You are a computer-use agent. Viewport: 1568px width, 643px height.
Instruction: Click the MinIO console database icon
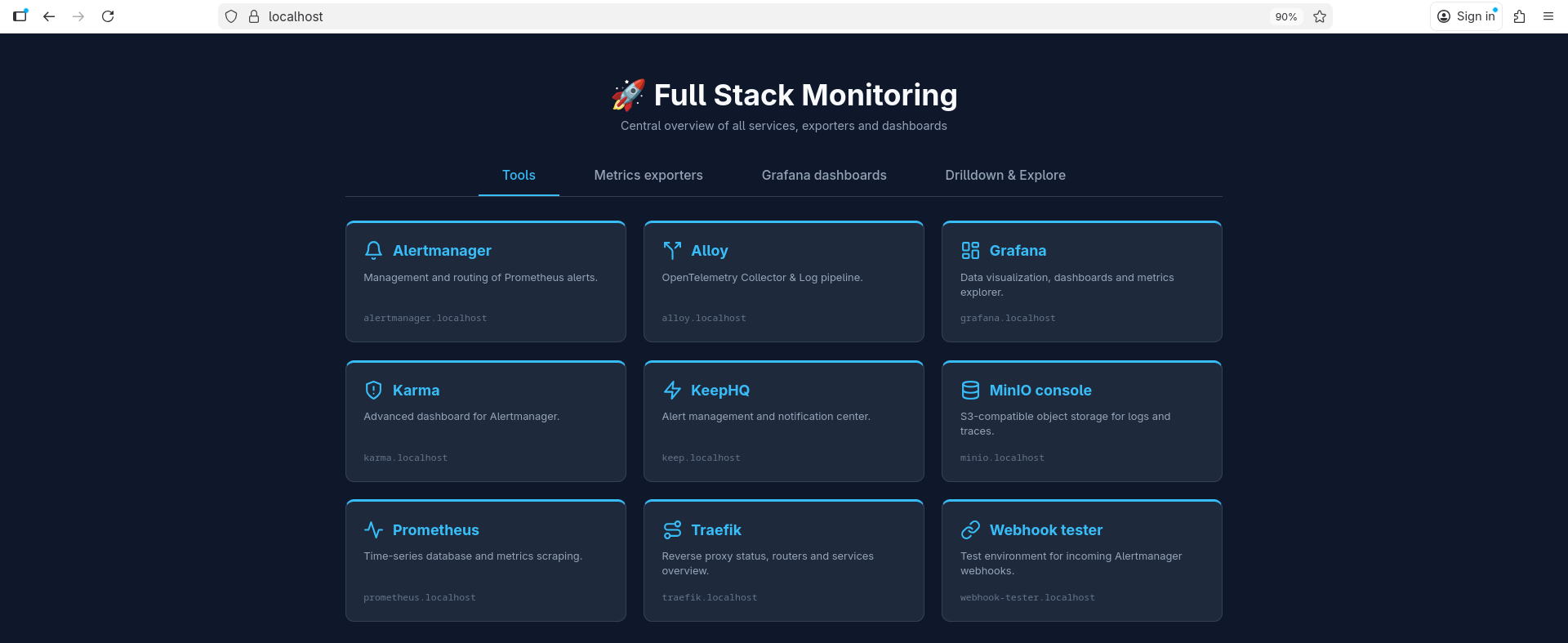point(970,391)
